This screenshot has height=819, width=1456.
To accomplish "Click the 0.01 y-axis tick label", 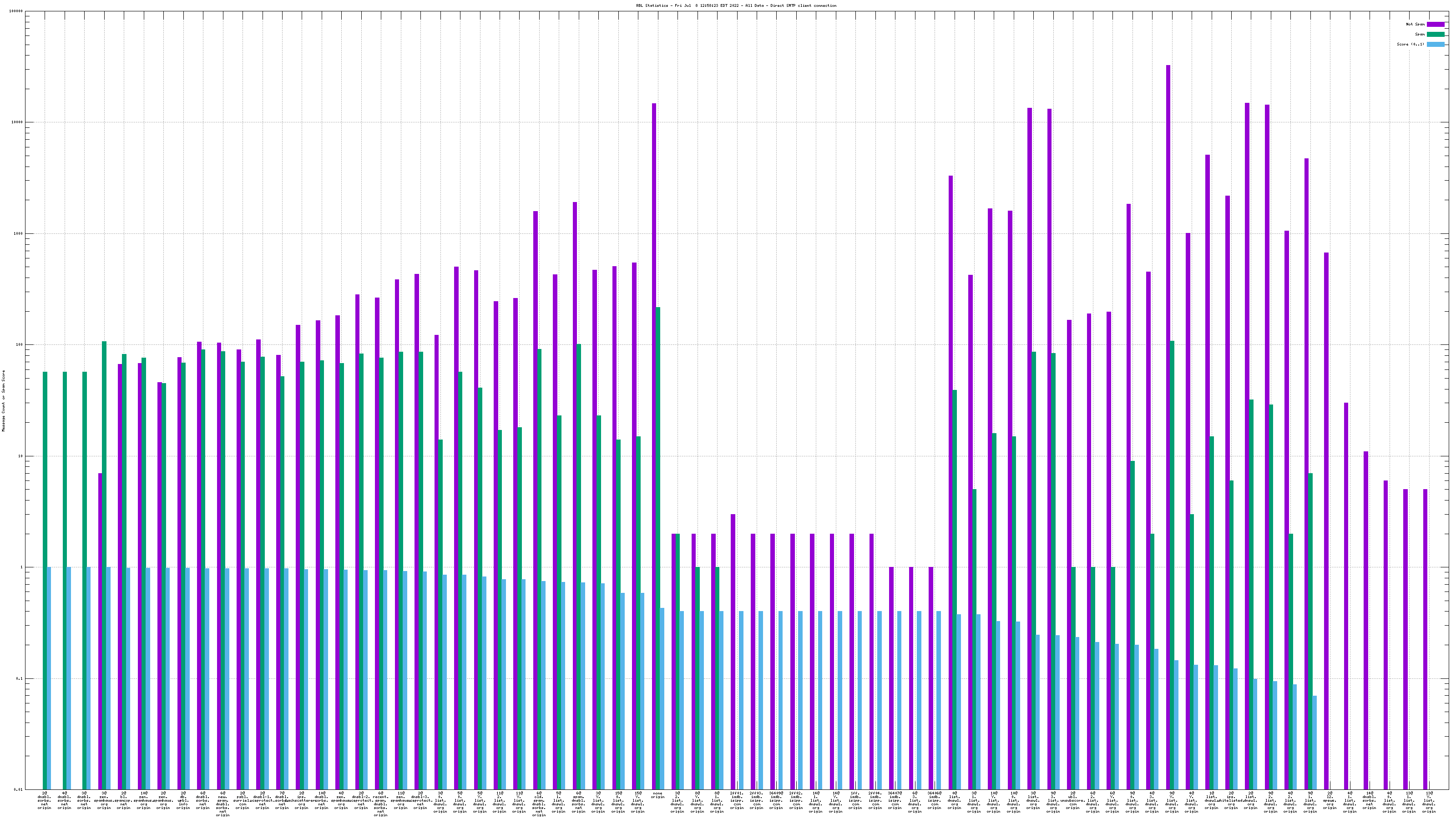I will [19, 789].
